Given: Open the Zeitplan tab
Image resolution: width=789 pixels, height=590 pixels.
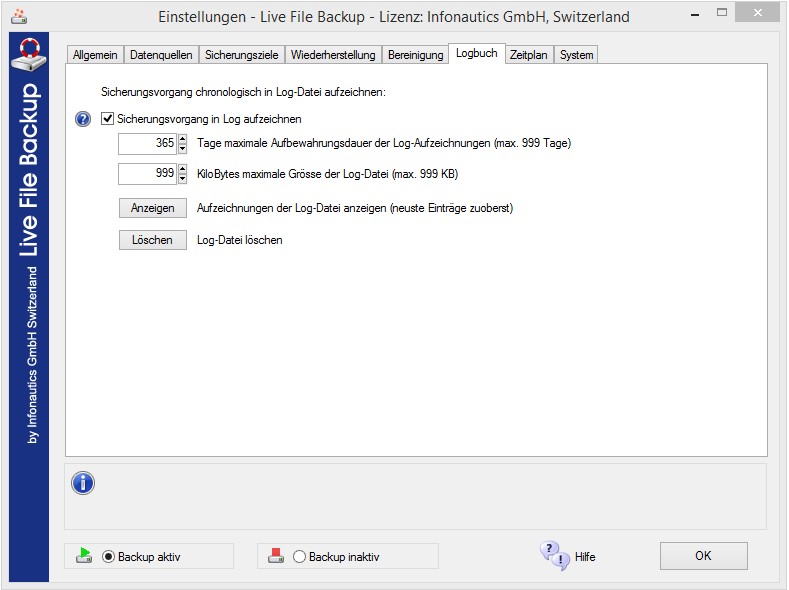Looking at the screenshot, I should (528, 55).
